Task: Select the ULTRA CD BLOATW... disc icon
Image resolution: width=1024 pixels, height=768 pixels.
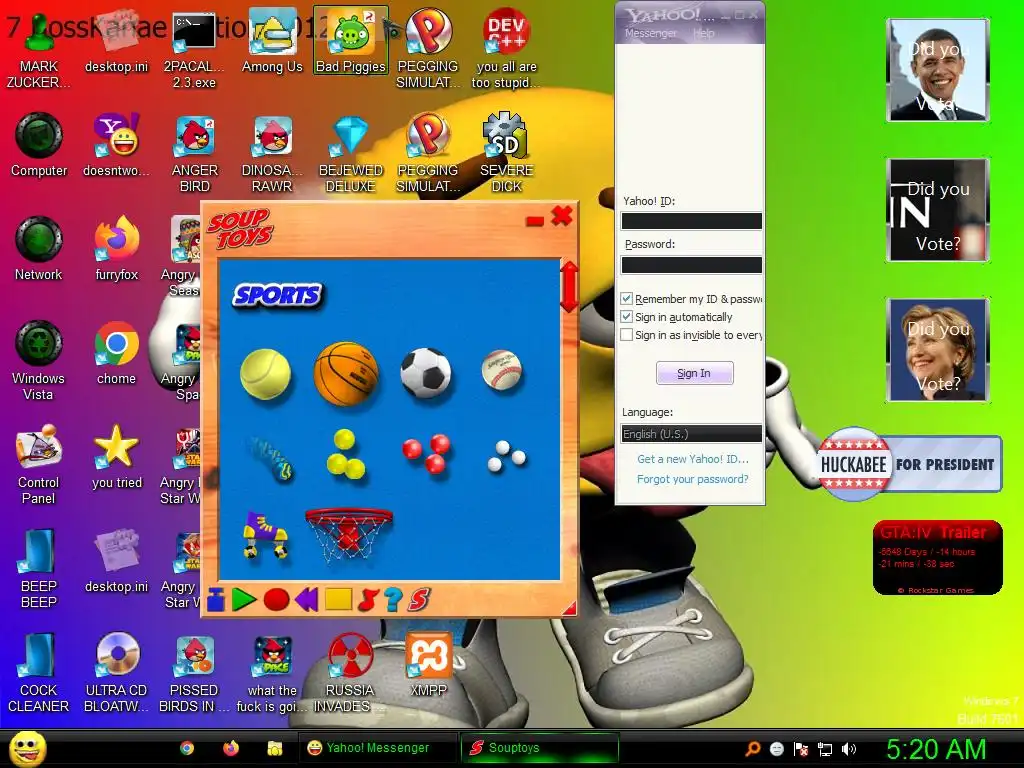Action: pyautogui.click(x=117, y=673)
